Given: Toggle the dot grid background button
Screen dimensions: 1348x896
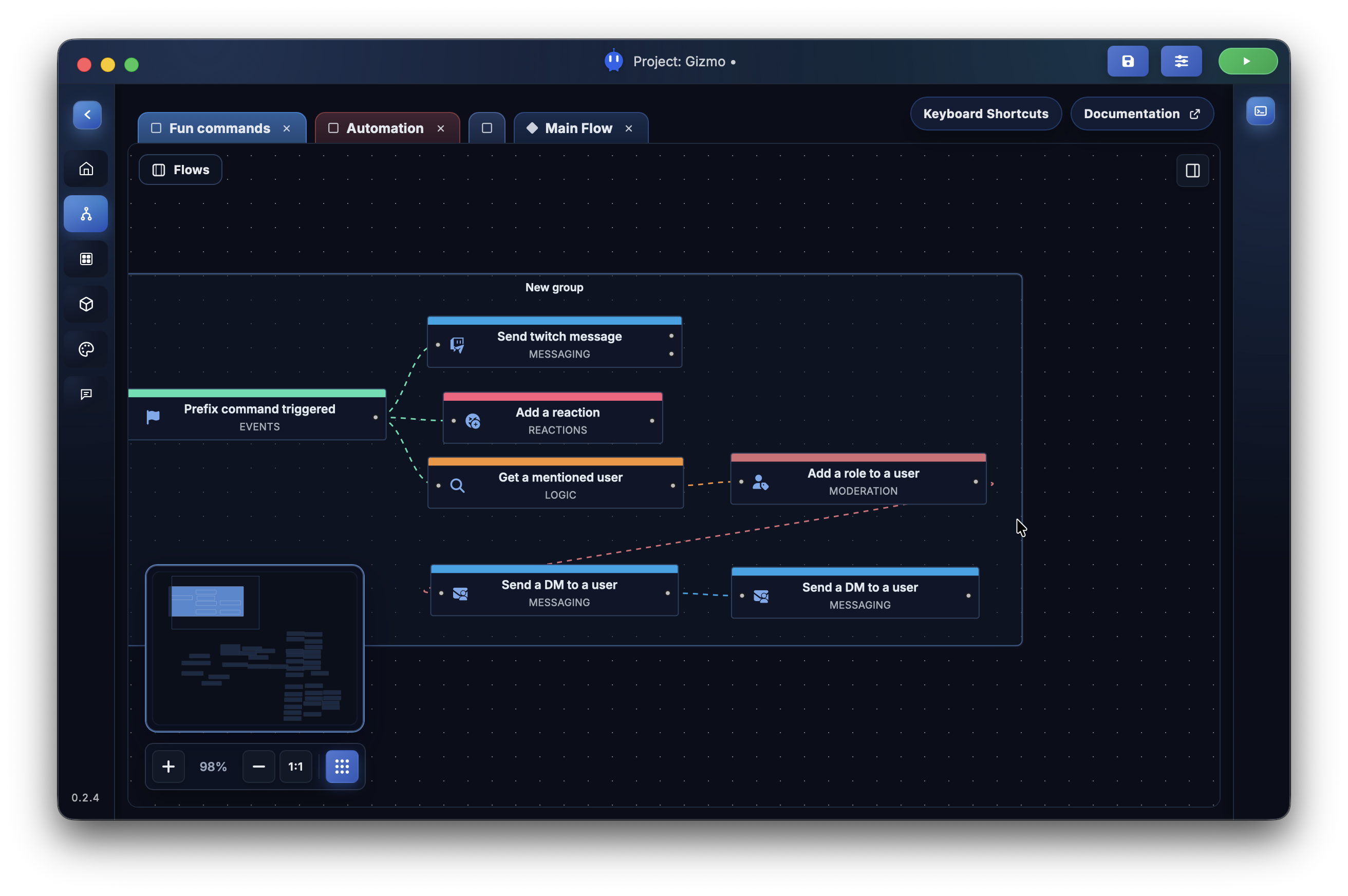Looking at the screenshot, I should coord(342,767).
